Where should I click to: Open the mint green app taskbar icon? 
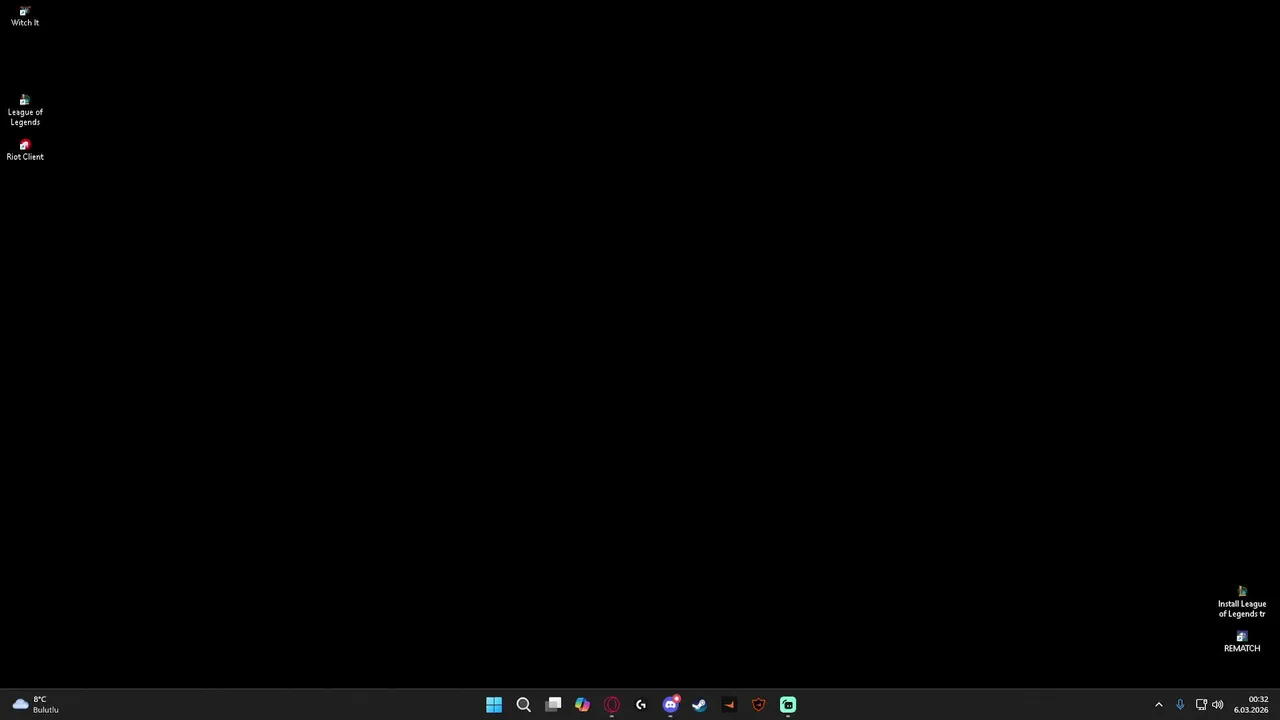788,705
